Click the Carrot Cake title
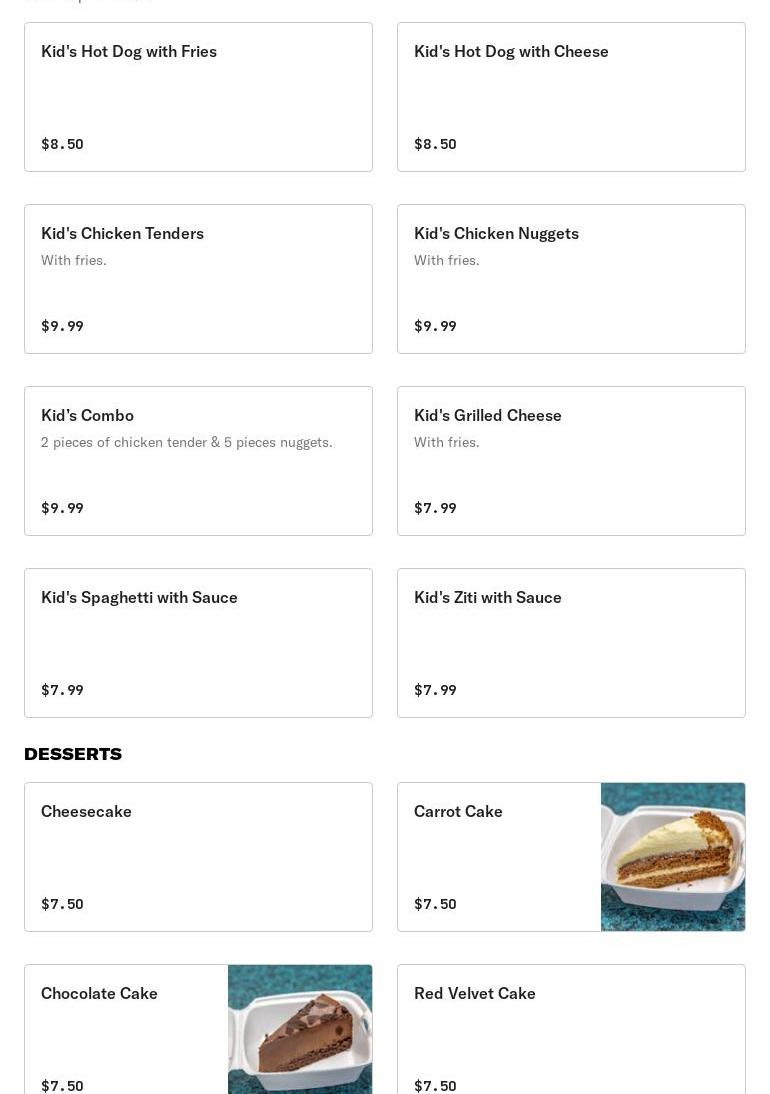 458,811
